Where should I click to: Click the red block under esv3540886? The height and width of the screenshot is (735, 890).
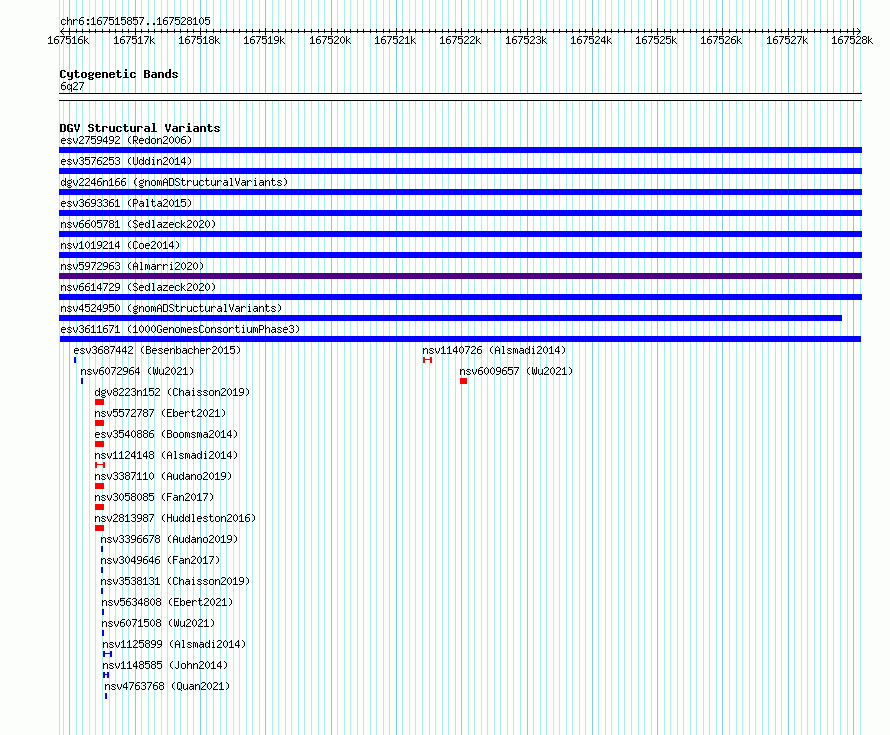coord(99,444)
